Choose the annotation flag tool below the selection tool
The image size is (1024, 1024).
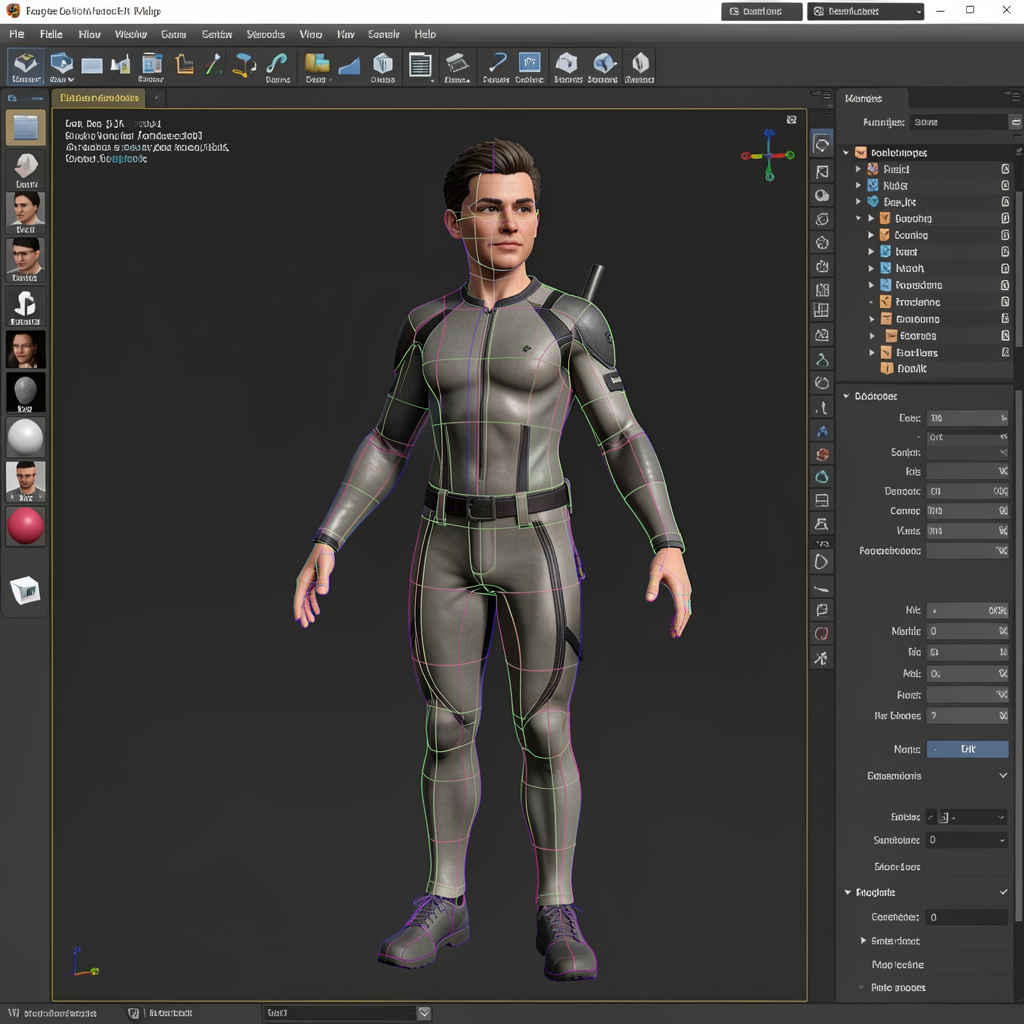tap(822, 171)
